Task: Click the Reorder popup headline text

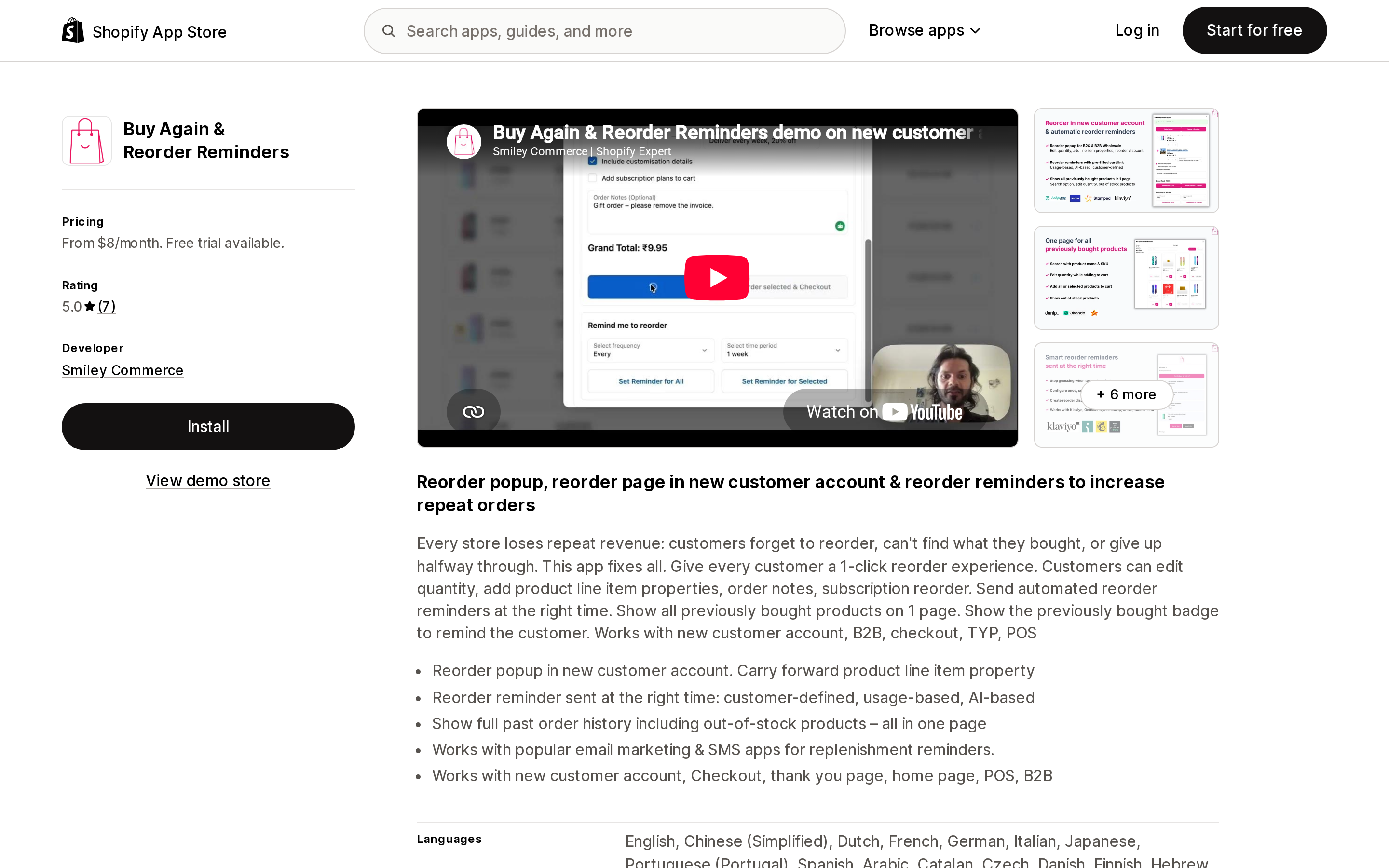Action: 790,493
